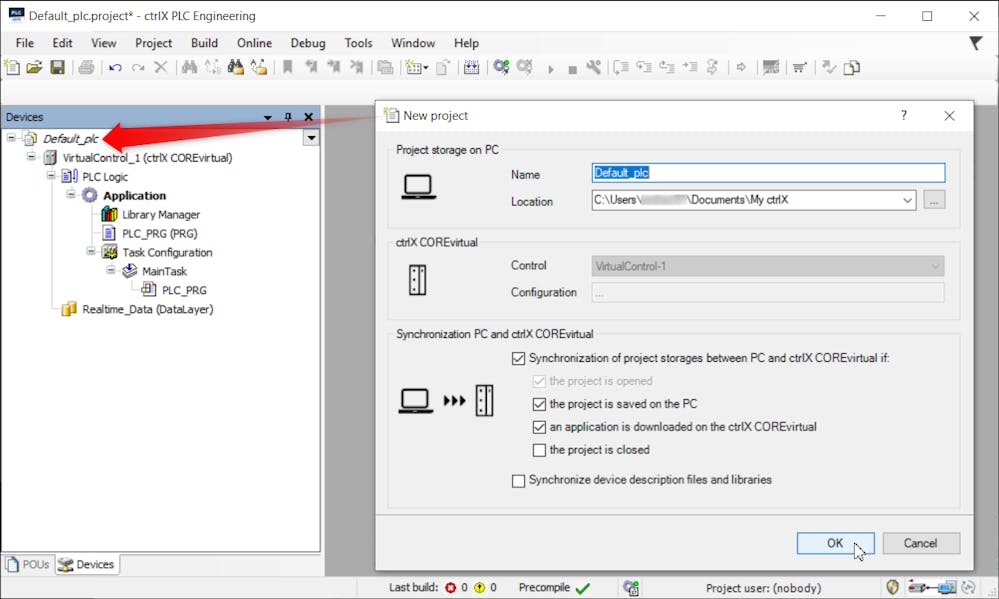Image resolution: width=999 pixels, height=599 pixels.
Task: Open the Tools menu
Action: click(358, 43)
